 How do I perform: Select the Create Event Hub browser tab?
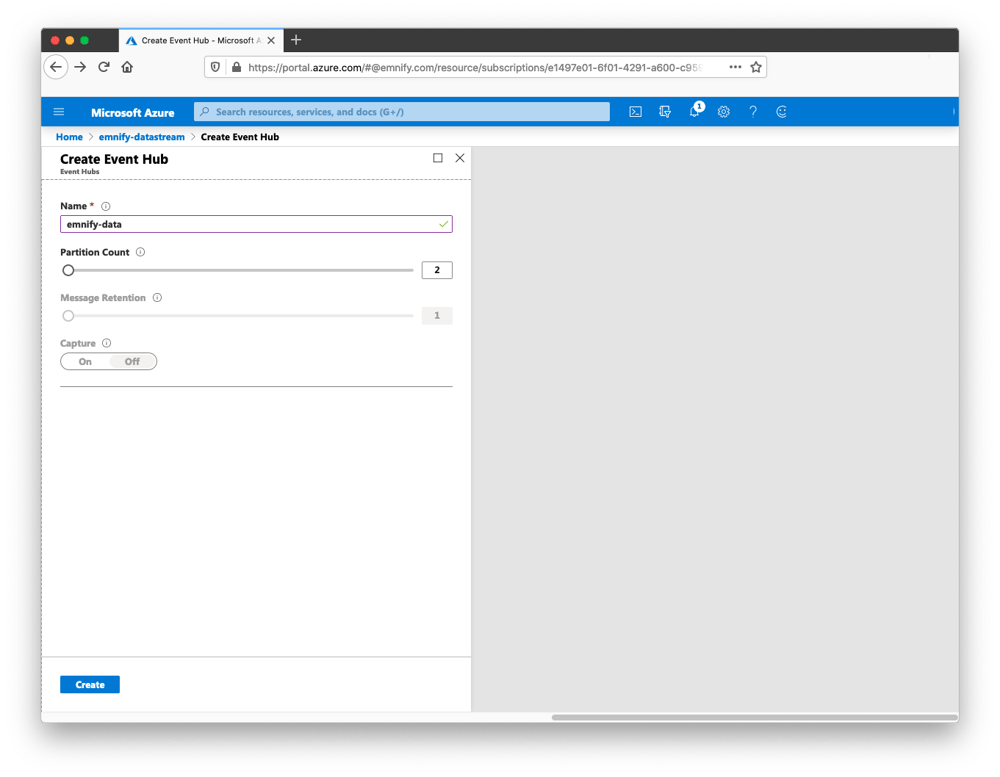[201, 40]
